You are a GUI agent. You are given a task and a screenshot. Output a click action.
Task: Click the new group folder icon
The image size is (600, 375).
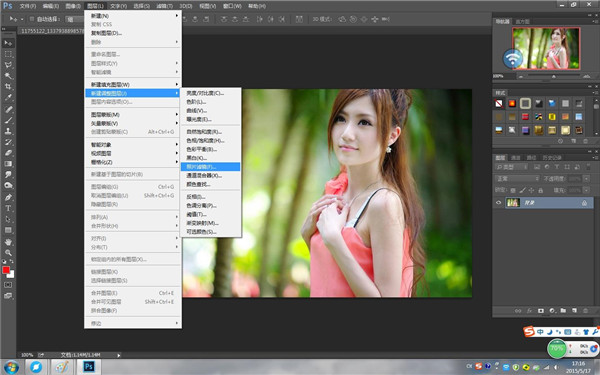click(x=563, y=311)
